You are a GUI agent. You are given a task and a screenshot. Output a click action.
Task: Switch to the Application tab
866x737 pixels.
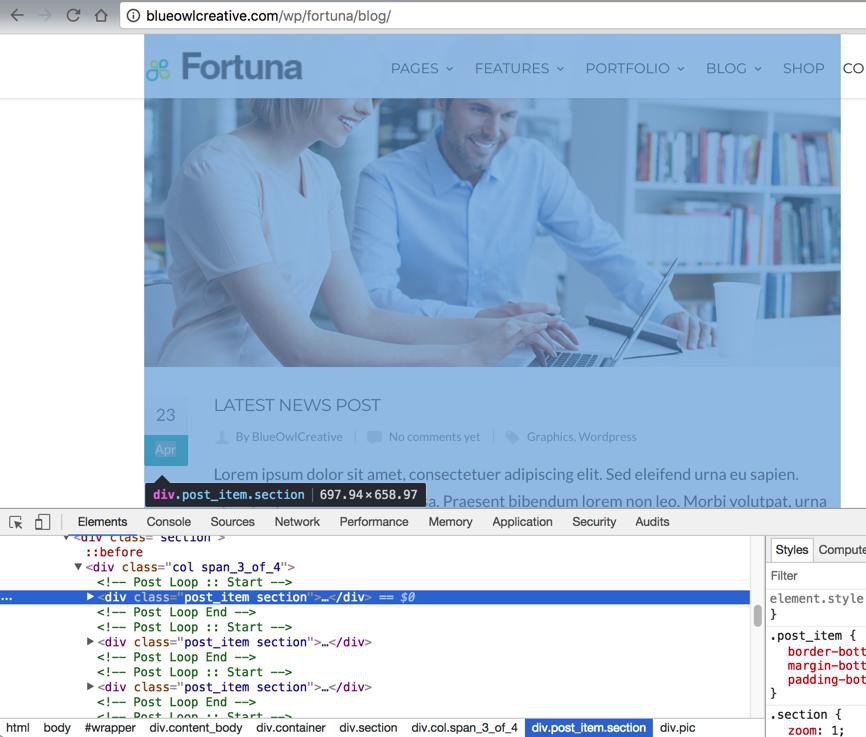(x=522, y=522)
